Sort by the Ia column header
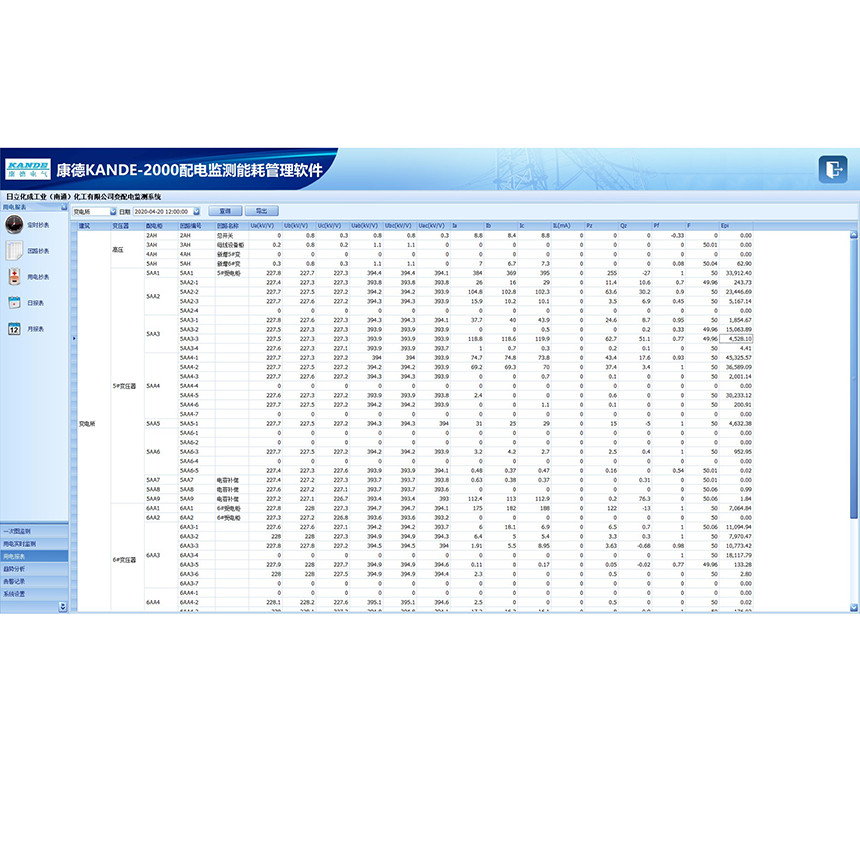This screenshot has height=860, width=860. [467, 226]
